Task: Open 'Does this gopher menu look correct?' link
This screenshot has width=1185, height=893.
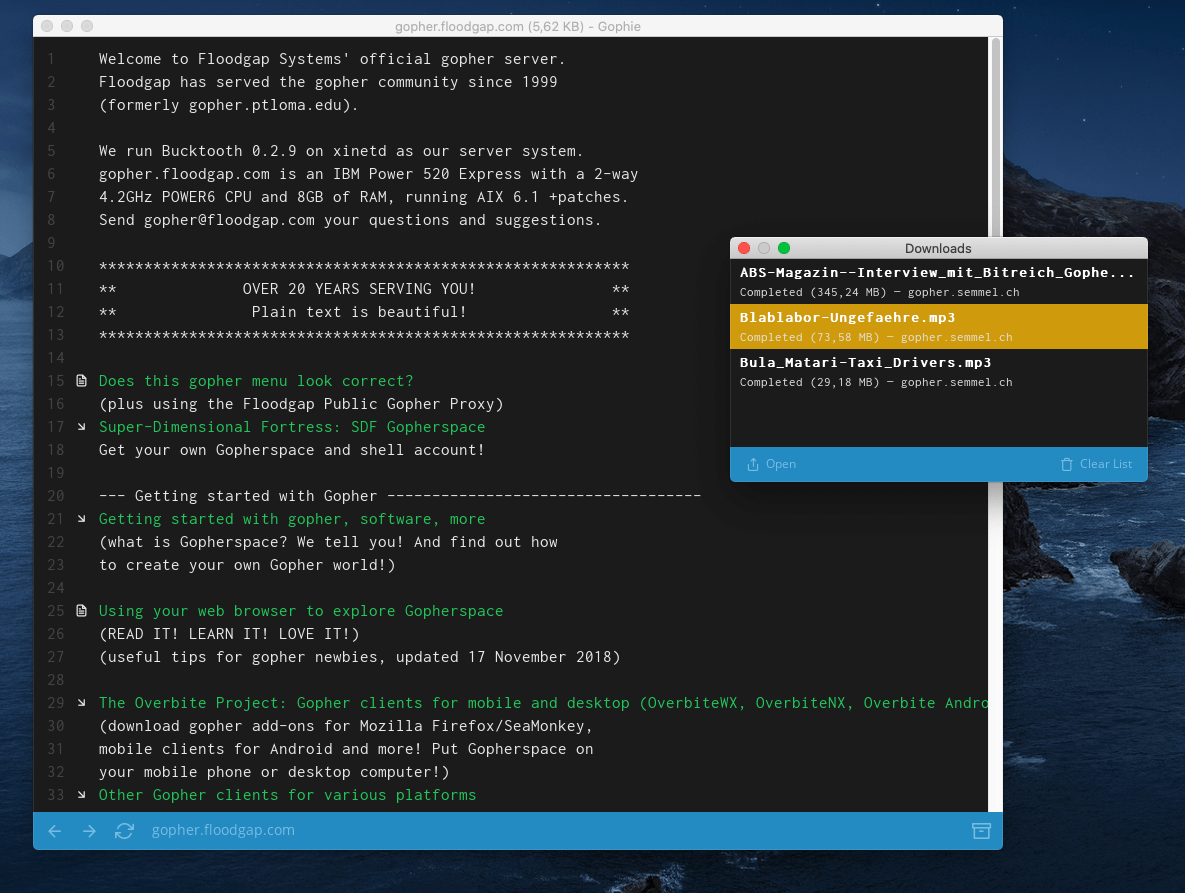Action: pyautogui.click(x=255, y=381)
